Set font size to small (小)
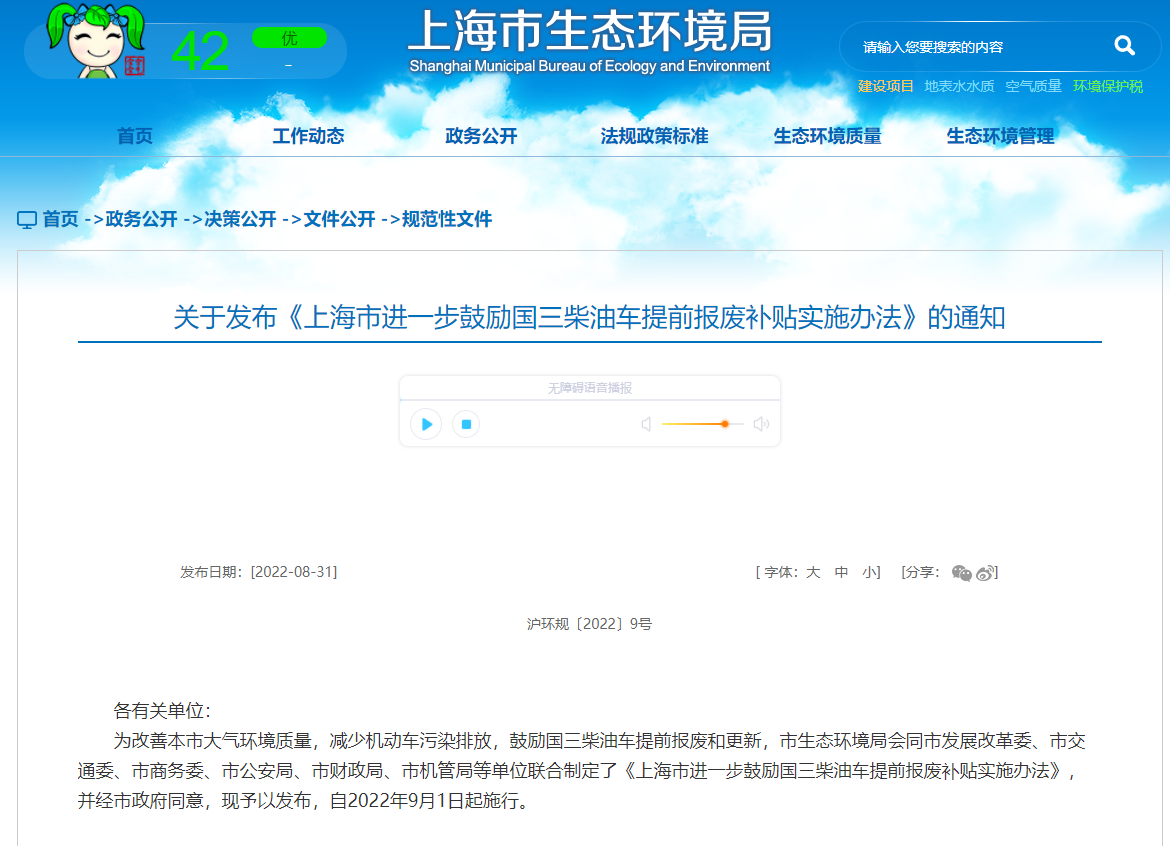This screenshot has height=846, width=1170. [x=868, y=572]
